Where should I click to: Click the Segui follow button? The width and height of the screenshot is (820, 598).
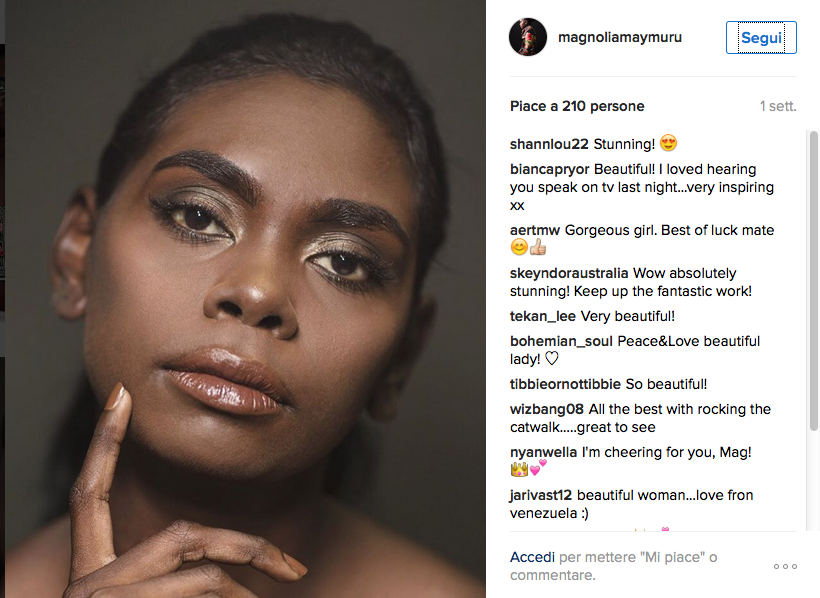[761, 38]
